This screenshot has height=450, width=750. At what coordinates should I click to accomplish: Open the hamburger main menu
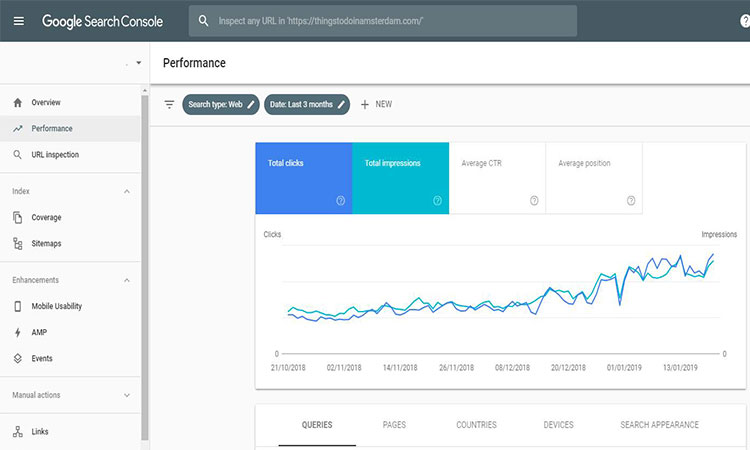pos(18,21)
